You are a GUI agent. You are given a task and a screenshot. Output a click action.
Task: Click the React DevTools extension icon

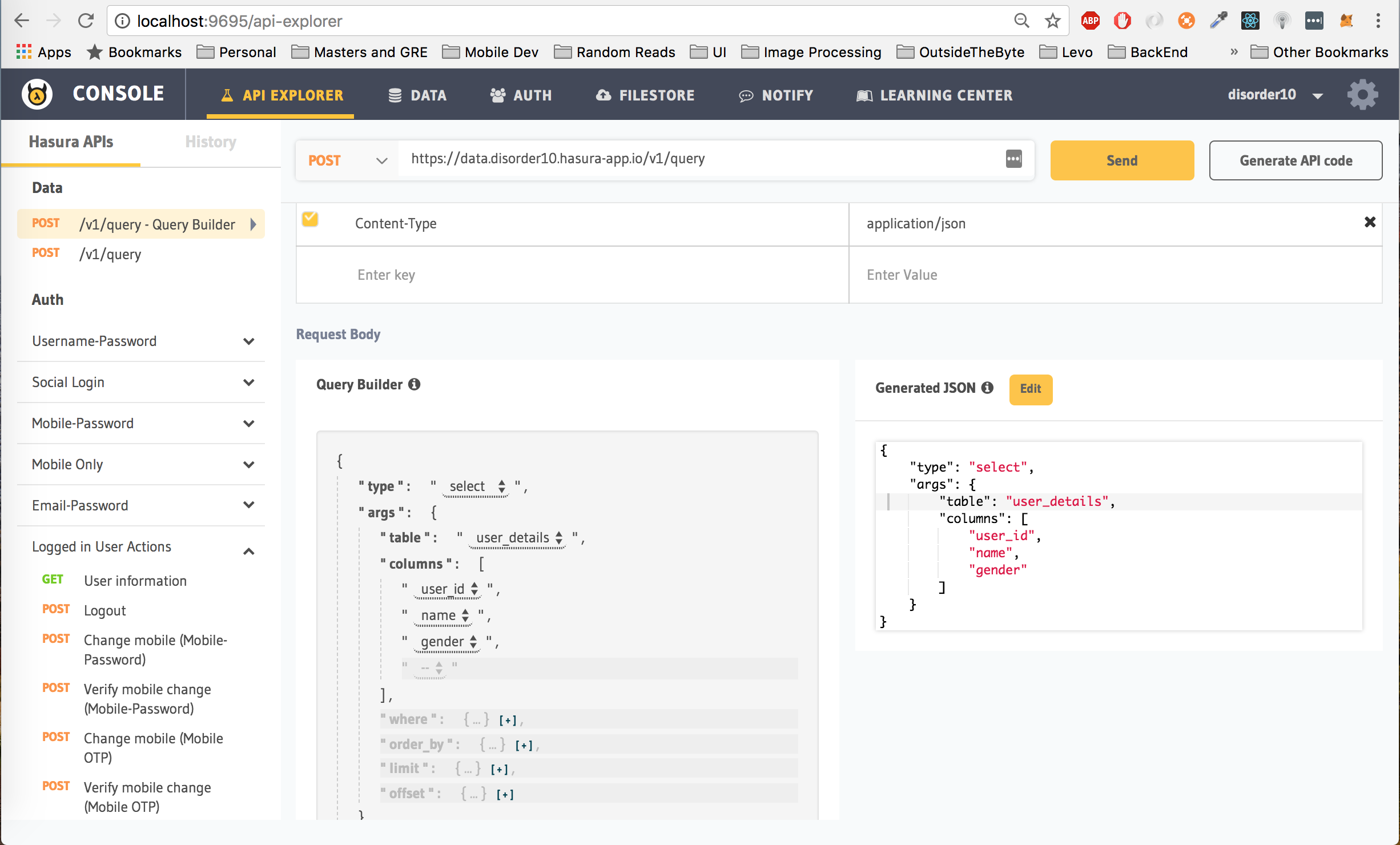pos(1250,21)
